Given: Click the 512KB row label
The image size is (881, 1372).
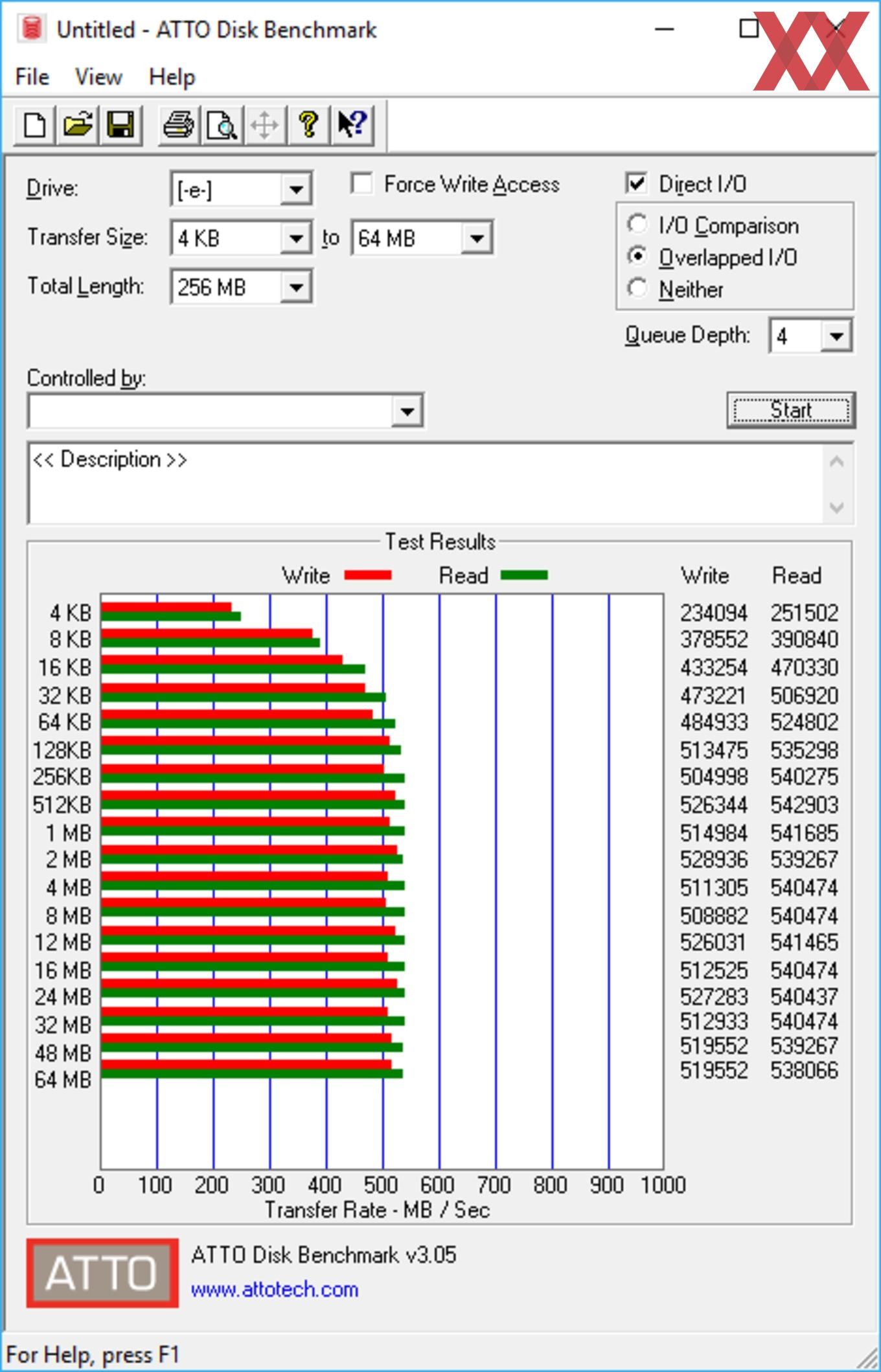Looking at the screenshot, I should 62,805.
